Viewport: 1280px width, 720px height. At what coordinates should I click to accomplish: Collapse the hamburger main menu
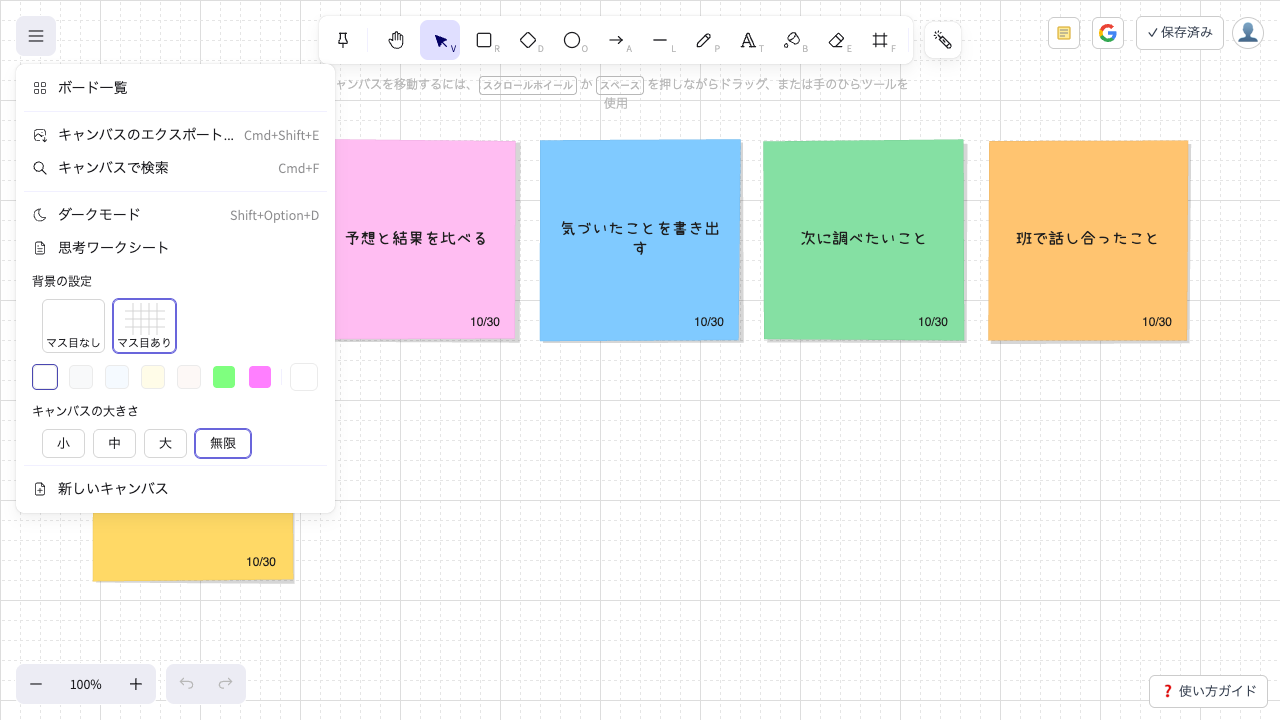tap(36, 36)
